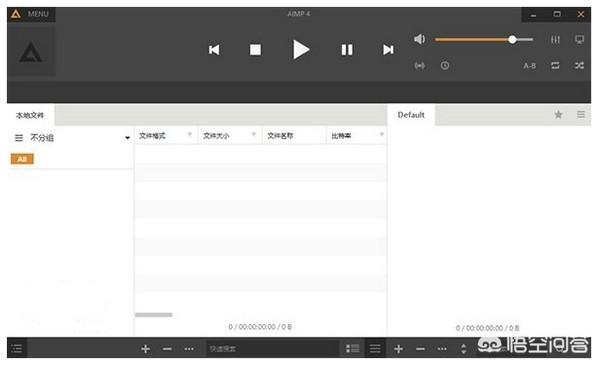Open the sleep timer clock icon
The width and height of the screenshot is (600, 365).
pos(445,66)
